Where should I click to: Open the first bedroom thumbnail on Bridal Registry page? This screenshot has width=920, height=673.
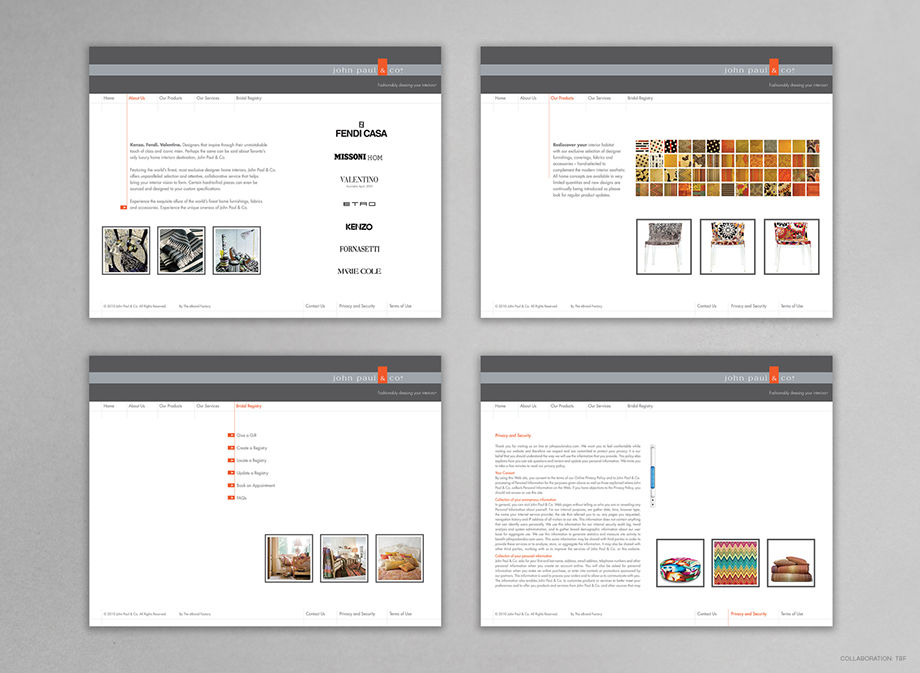coord(289,558)
